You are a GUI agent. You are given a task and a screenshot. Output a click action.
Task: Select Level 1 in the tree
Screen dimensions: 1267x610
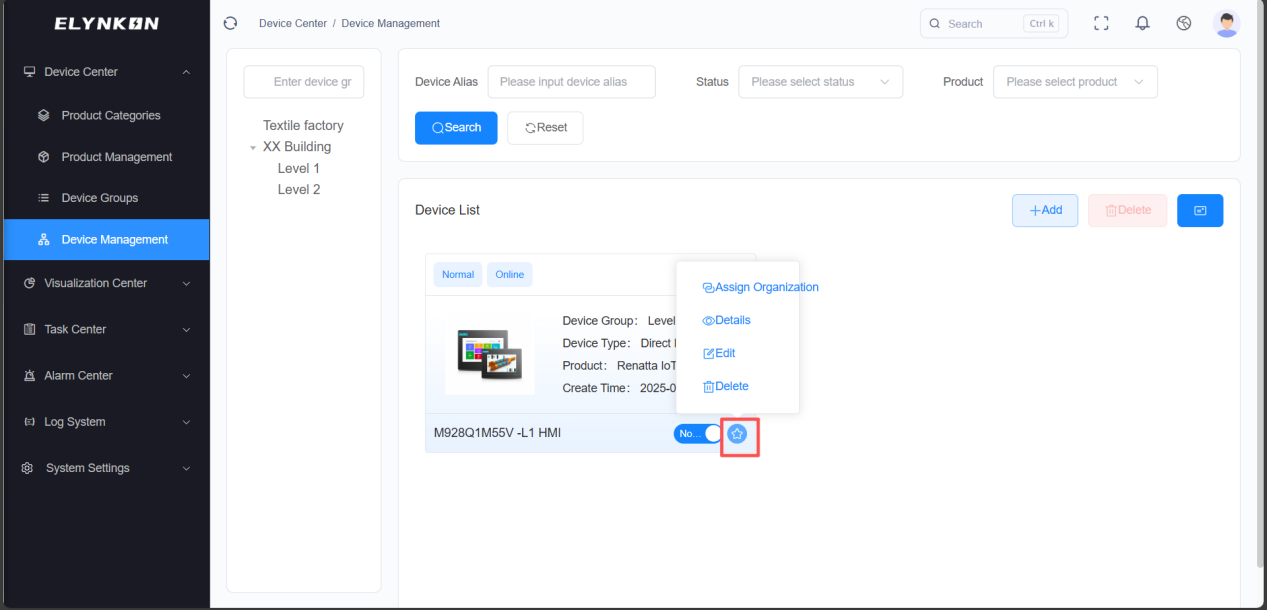pos(299,168)
